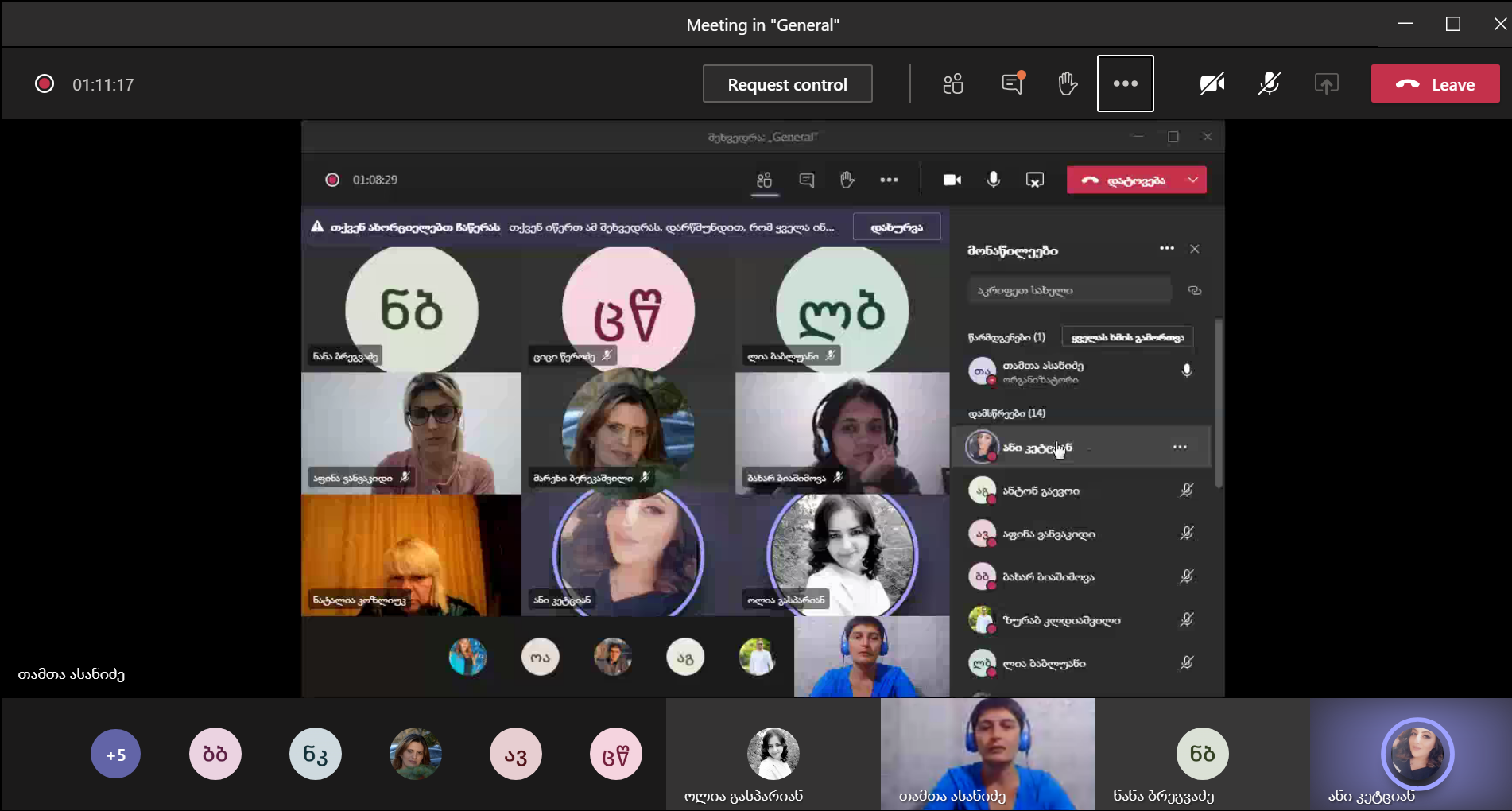Image resolution: width=1512 pixels, height=811 pixels.
Task: Toggle the camera off icon in outer toolbar
Action: [x=1212, y=83]
